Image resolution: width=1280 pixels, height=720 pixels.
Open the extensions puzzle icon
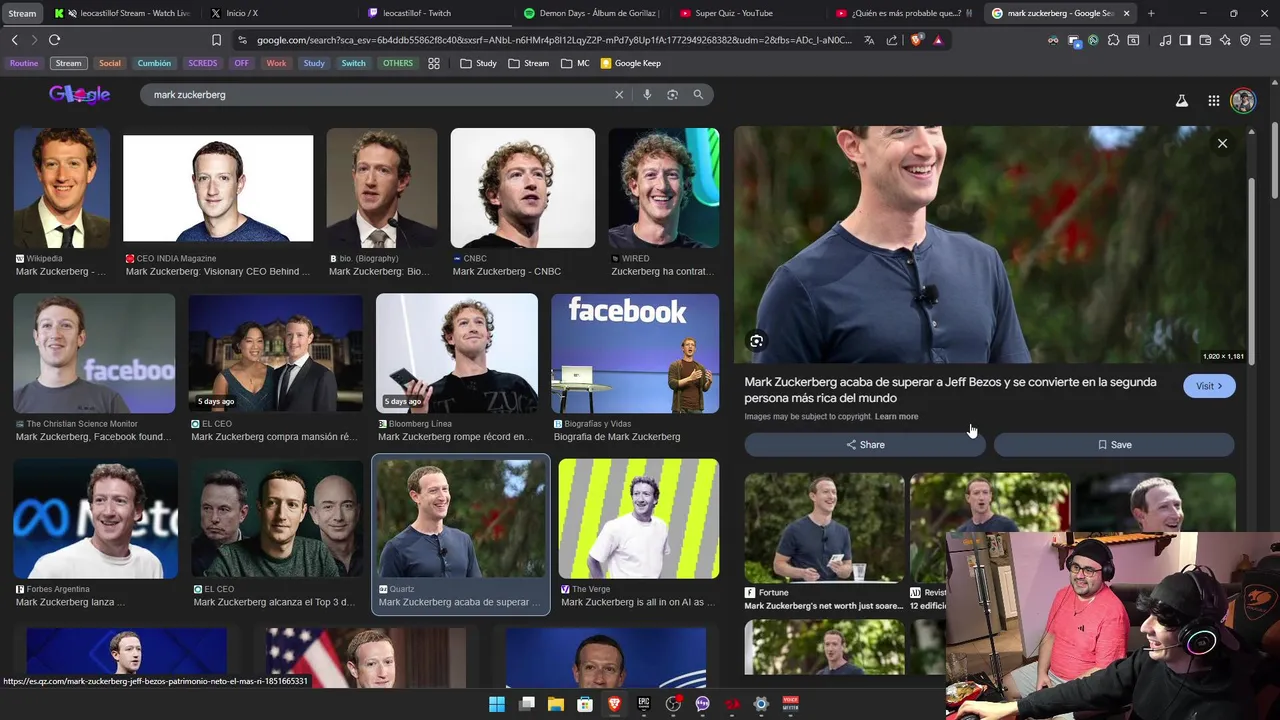coord(1113,40)
